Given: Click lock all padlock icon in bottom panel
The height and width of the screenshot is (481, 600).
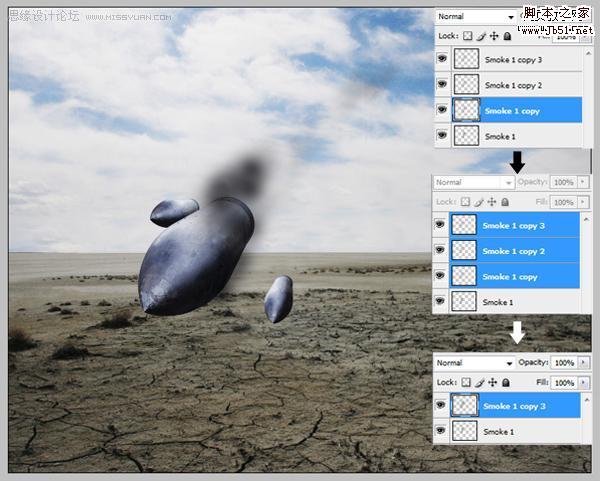Looking at the screenshot, I should 506,383.
